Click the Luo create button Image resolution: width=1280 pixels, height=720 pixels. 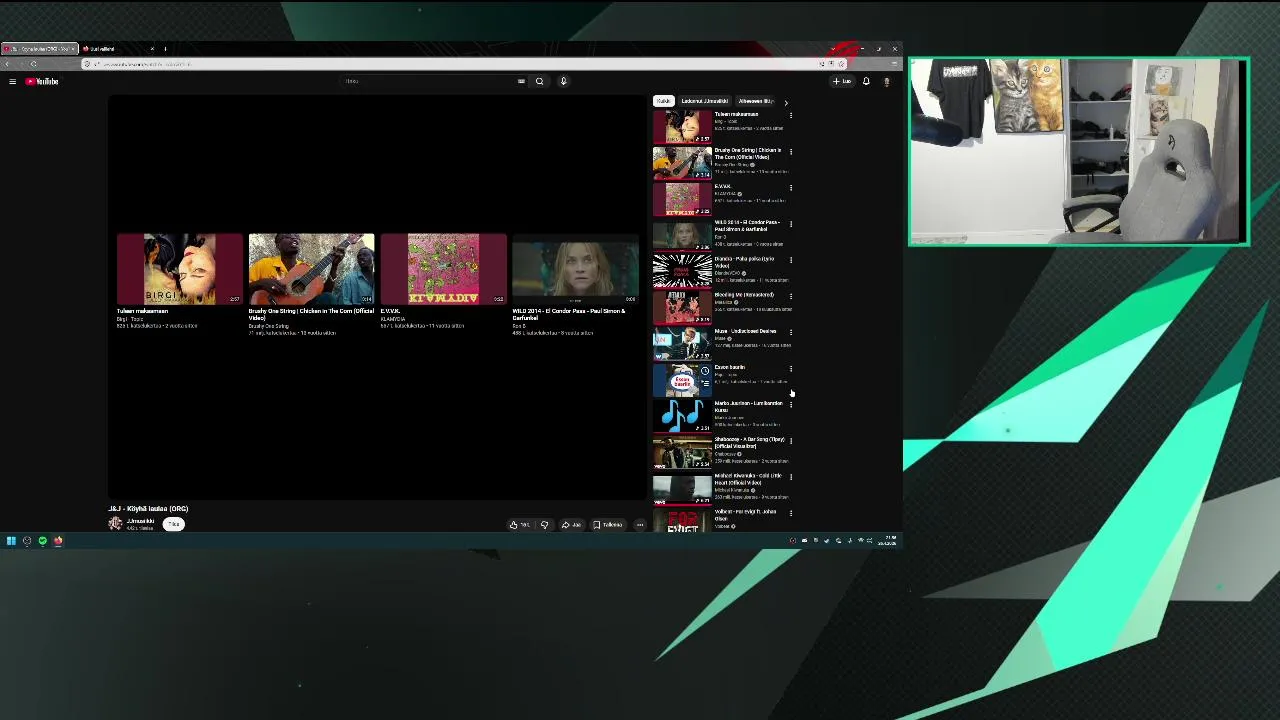click(843, 81)
